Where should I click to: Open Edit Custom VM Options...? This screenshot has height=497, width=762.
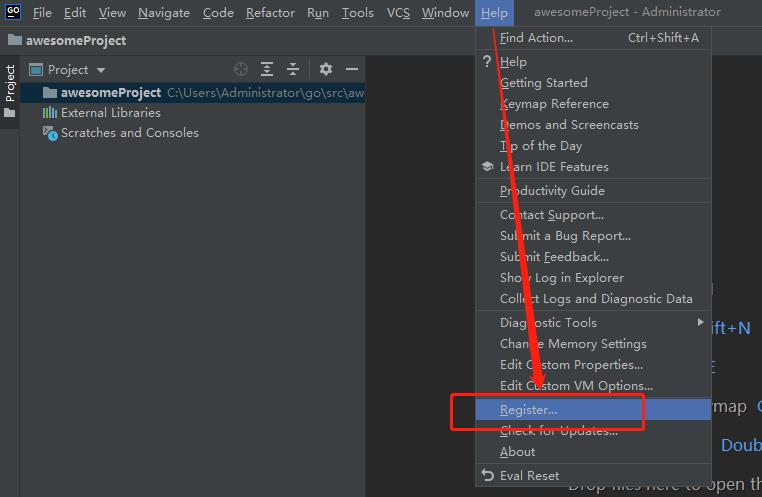coord(576,386)
